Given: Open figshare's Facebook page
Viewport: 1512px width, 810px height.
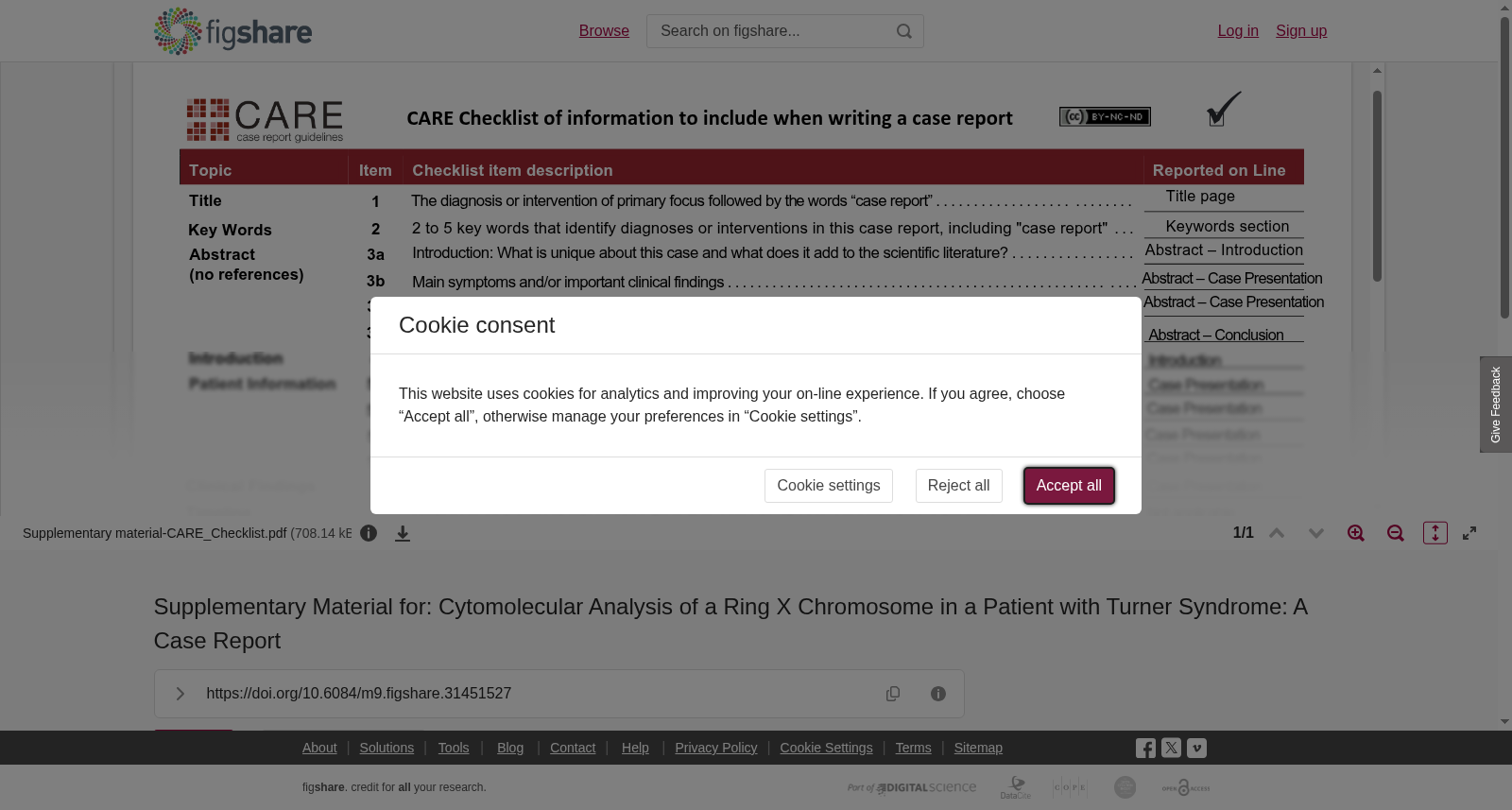Looking at the screenshot, I should tap(1145, 749).
